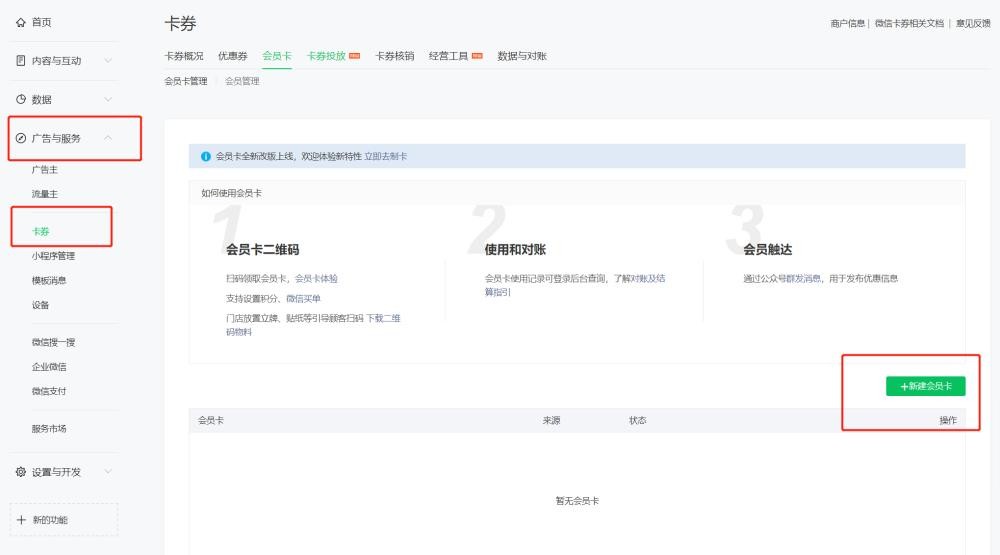
Task: Expand the 设置与开发 chevron
Action: click(108, 472)
